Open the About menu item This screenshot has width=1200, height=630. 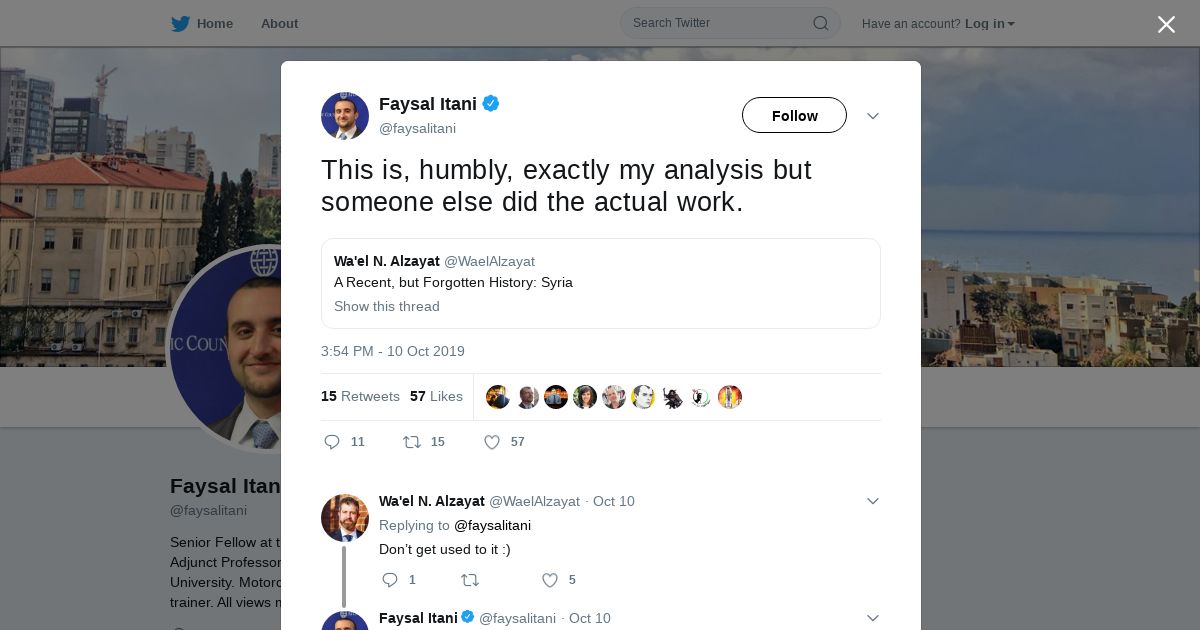tap(279, 23)
